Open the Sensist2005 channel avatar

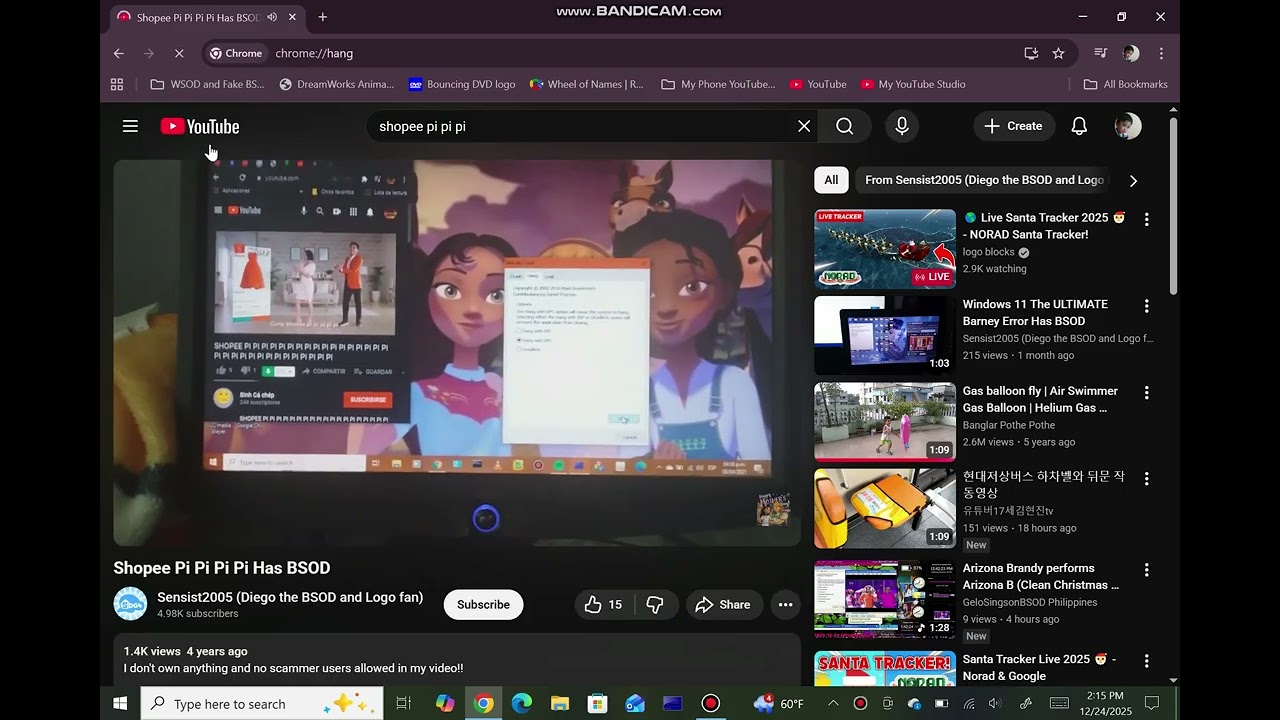130,604
